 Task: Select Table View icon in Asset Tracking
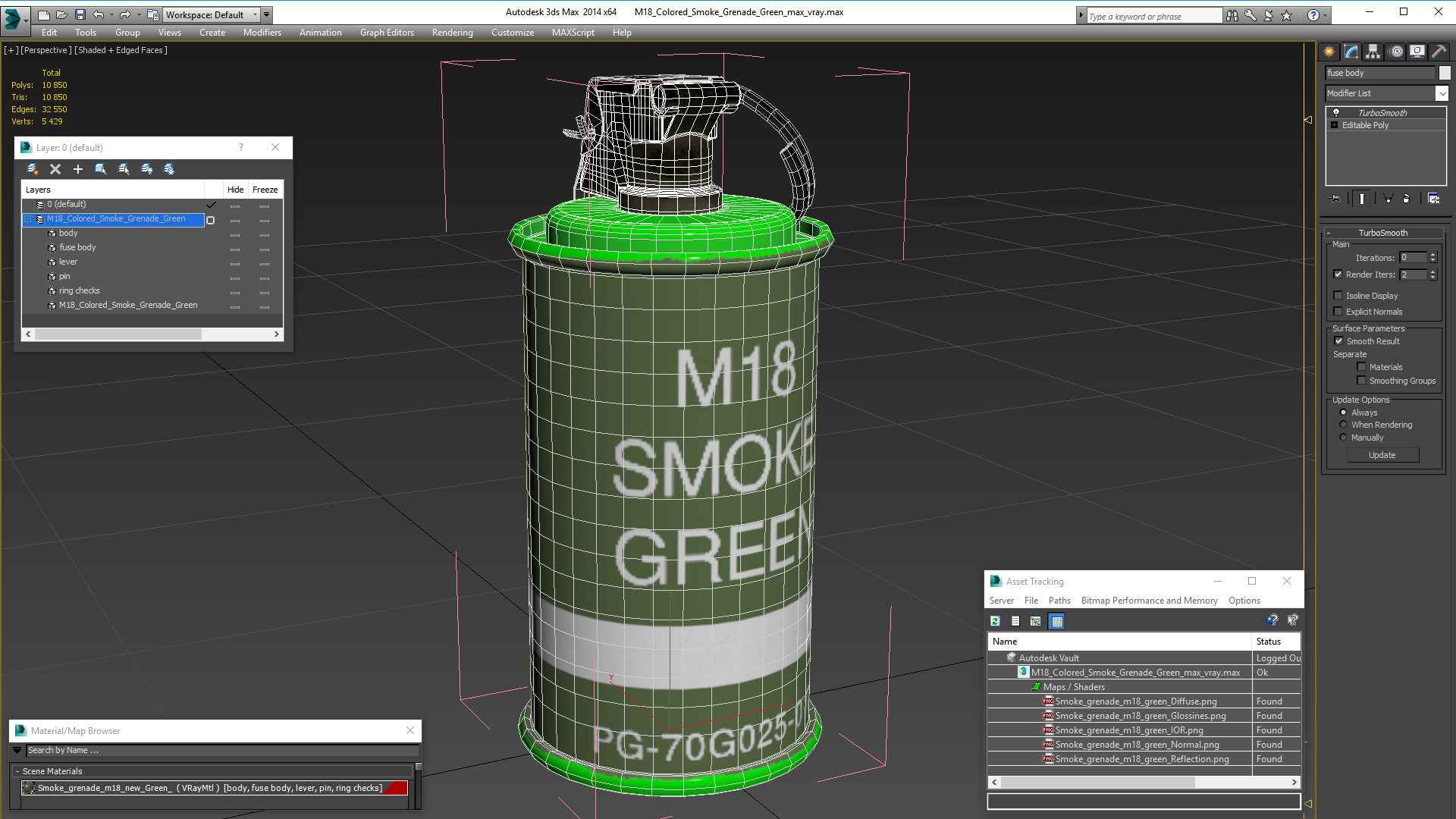coord(1056,621)
